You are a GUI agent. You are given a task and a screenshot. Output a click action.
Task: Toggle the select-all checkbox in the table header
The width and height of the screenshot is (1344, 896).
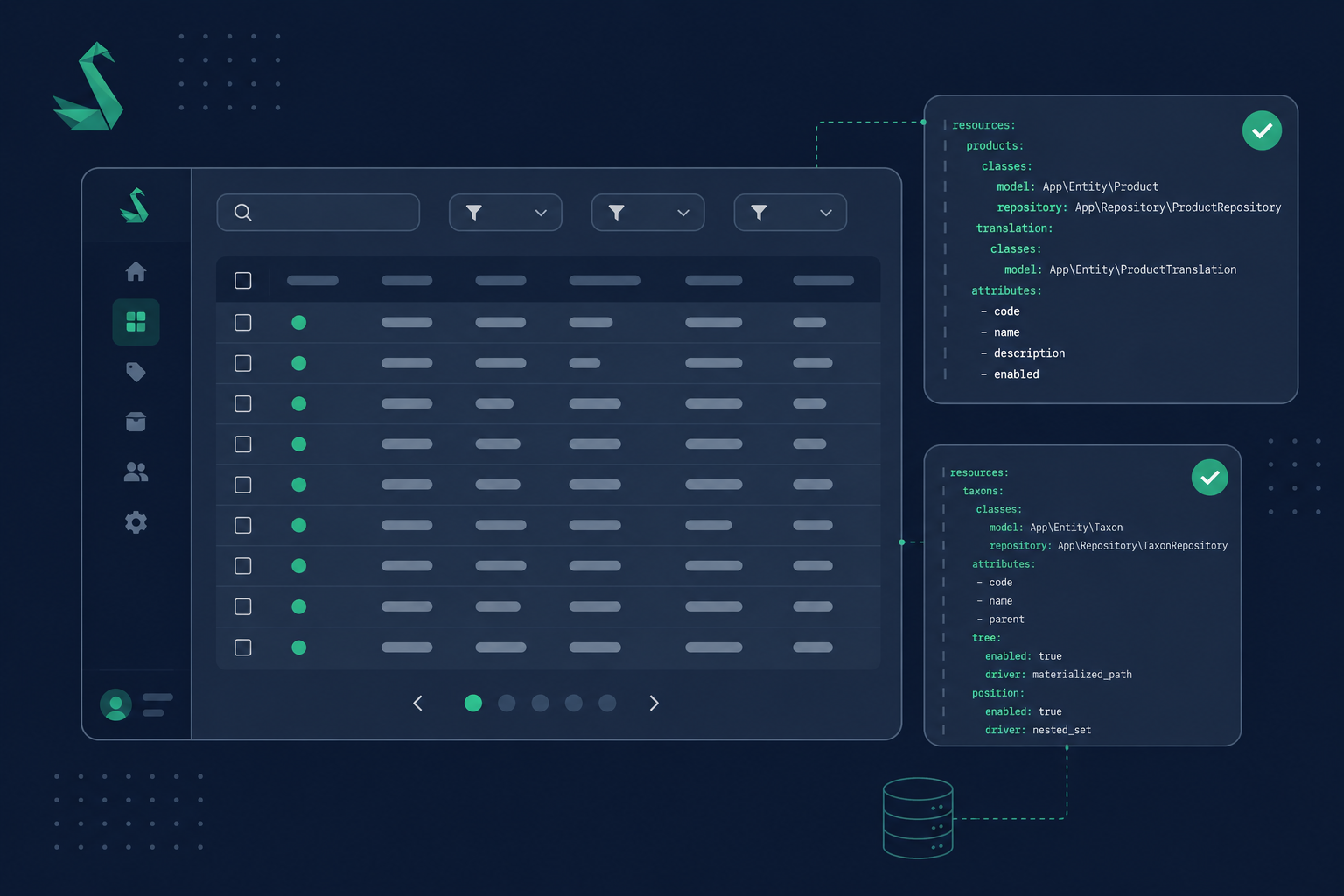tap(243, 281)
